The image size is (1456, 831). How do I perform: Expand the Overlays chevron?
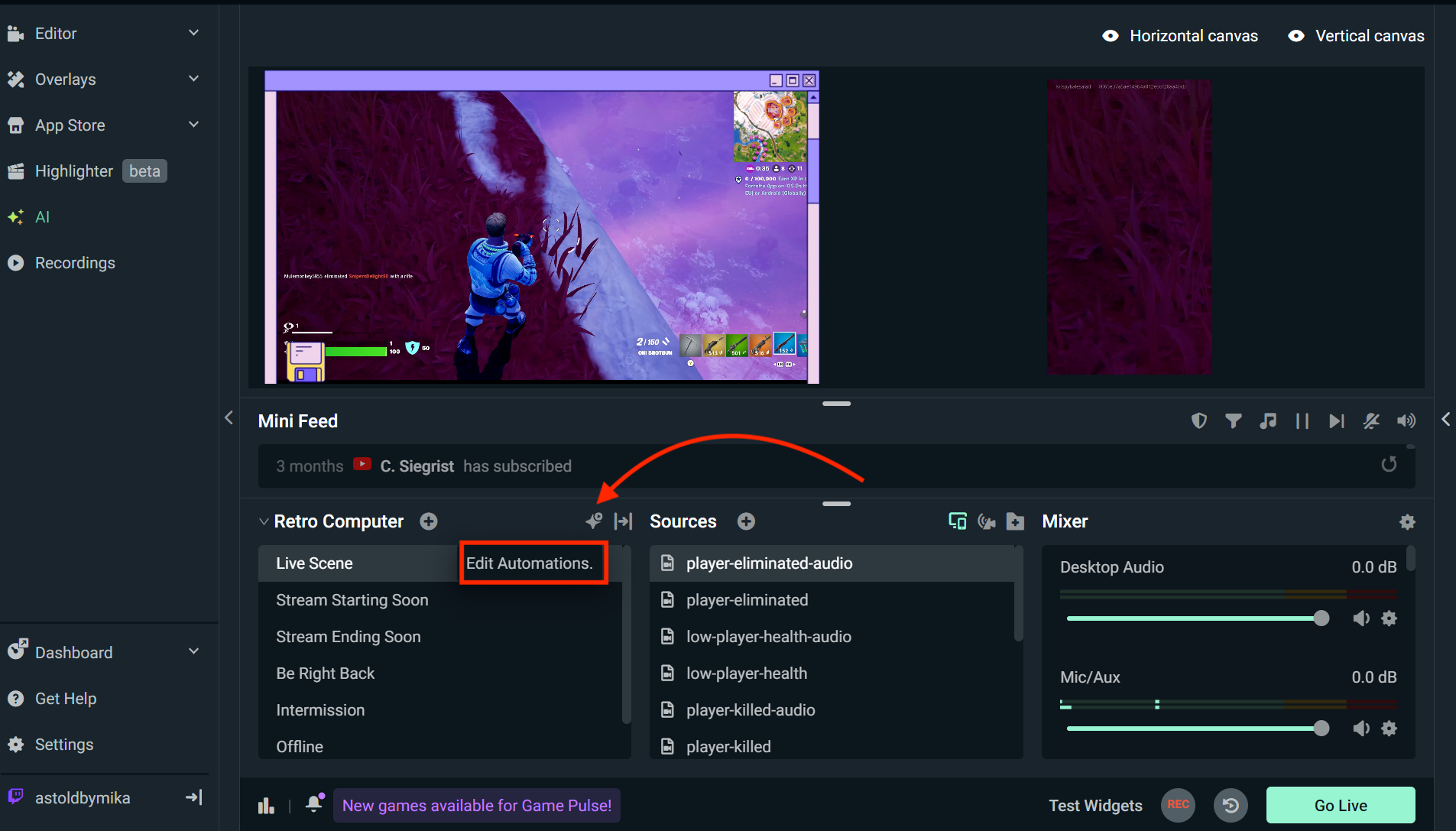click(193, 79)
